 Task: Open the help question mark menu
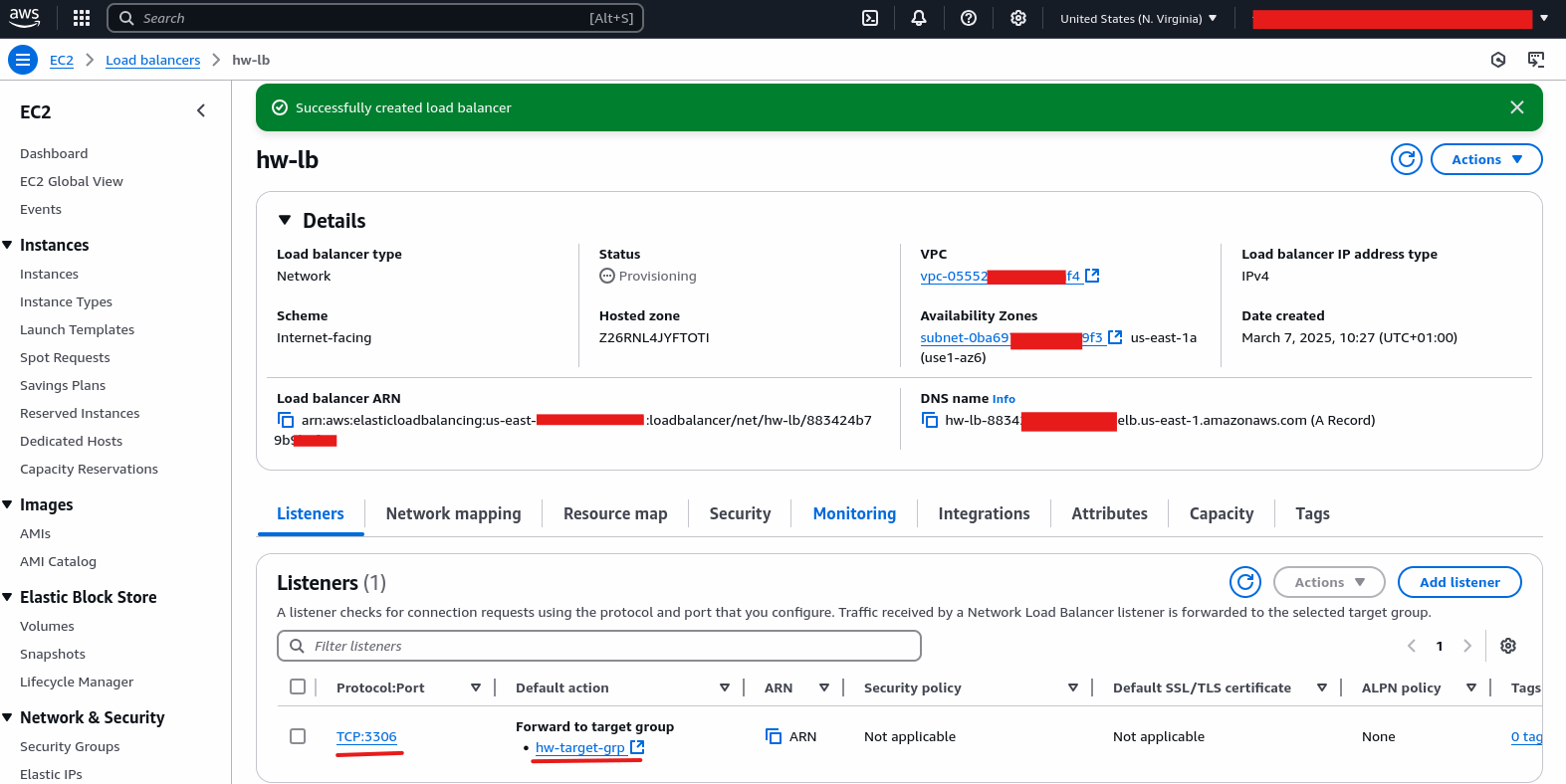tap(969, 18)
